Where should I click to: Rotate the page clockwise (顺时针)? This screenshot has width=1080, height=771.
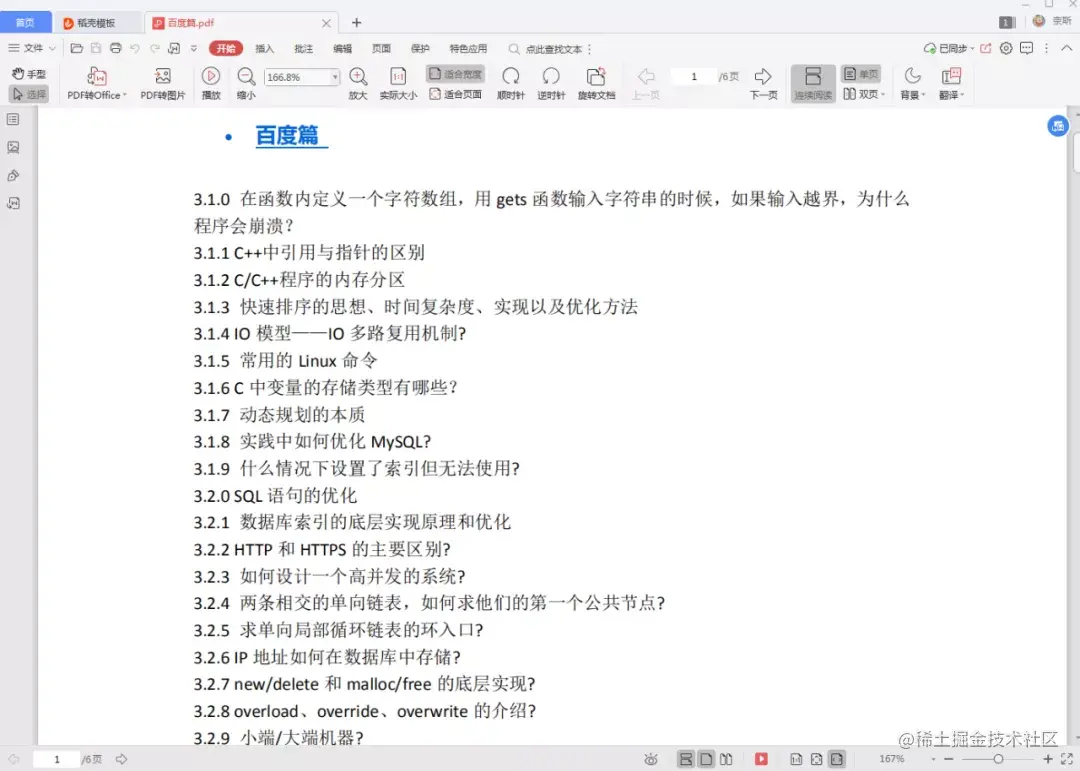pyautogui.click(x=511, y=80)
